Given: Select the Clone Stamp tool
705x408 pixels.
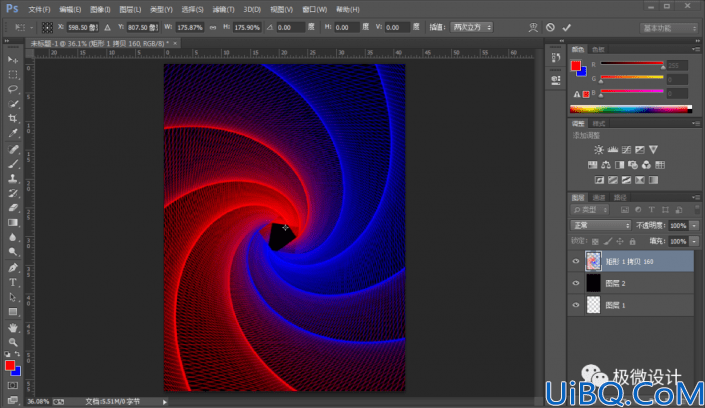Looking at the screenshot, I should tap(13, 179).
